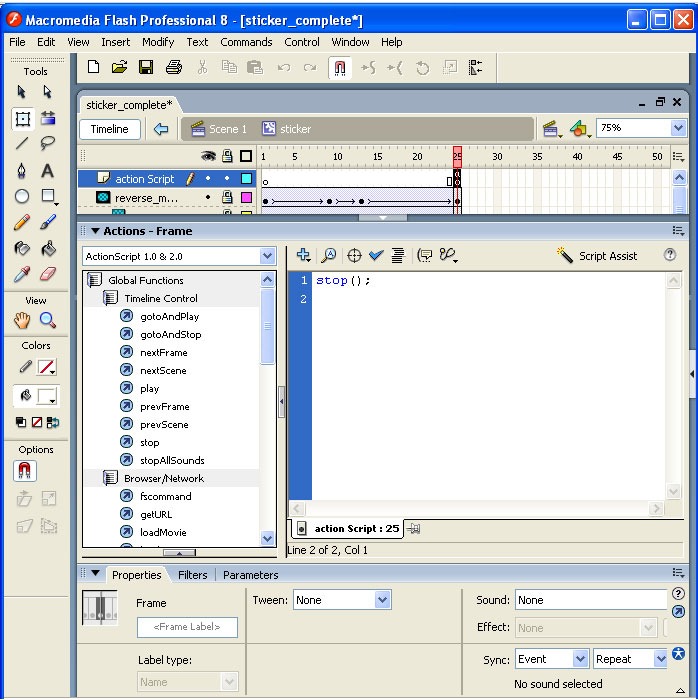Select the Zoom magnifier tool
The image size is (698, 700).
click(47, 320)
